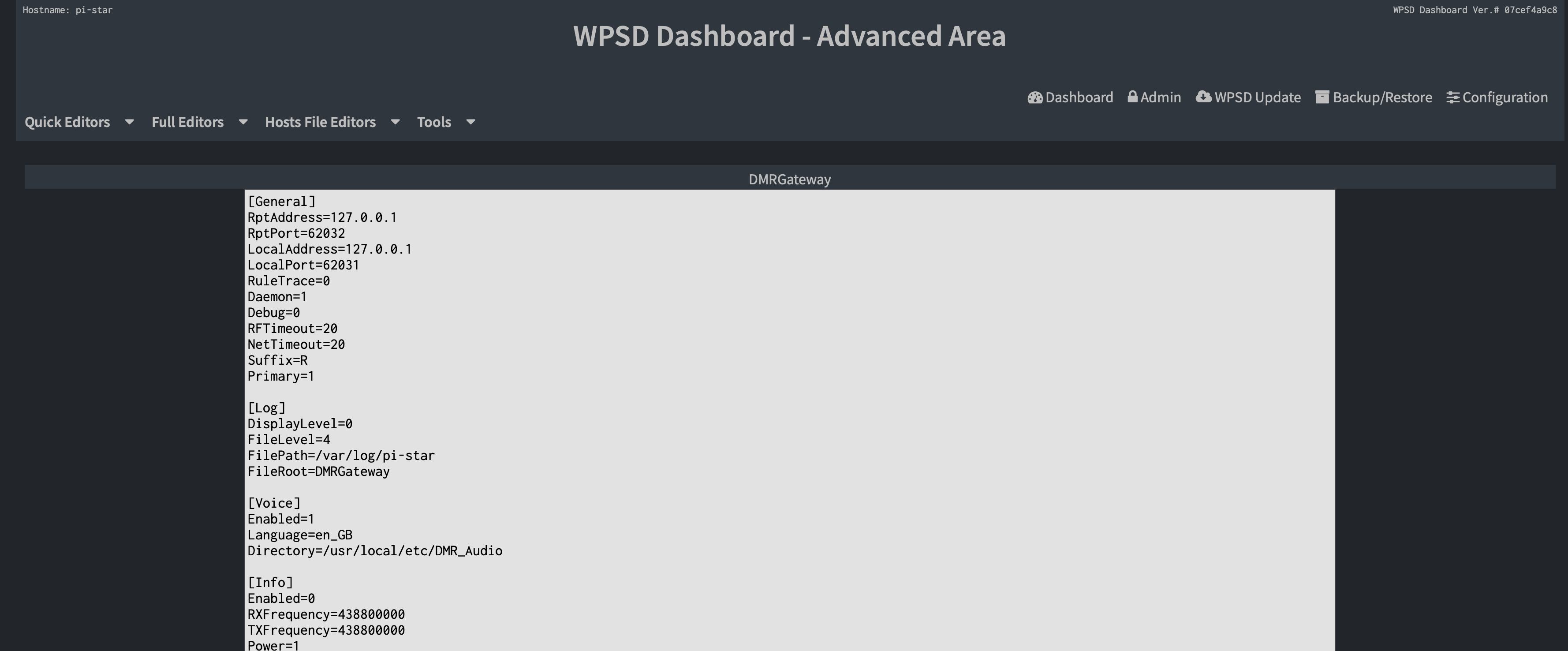Open the Quick Editors menu
Viewport: 1568px width, 651px height.
click(67, 122)
